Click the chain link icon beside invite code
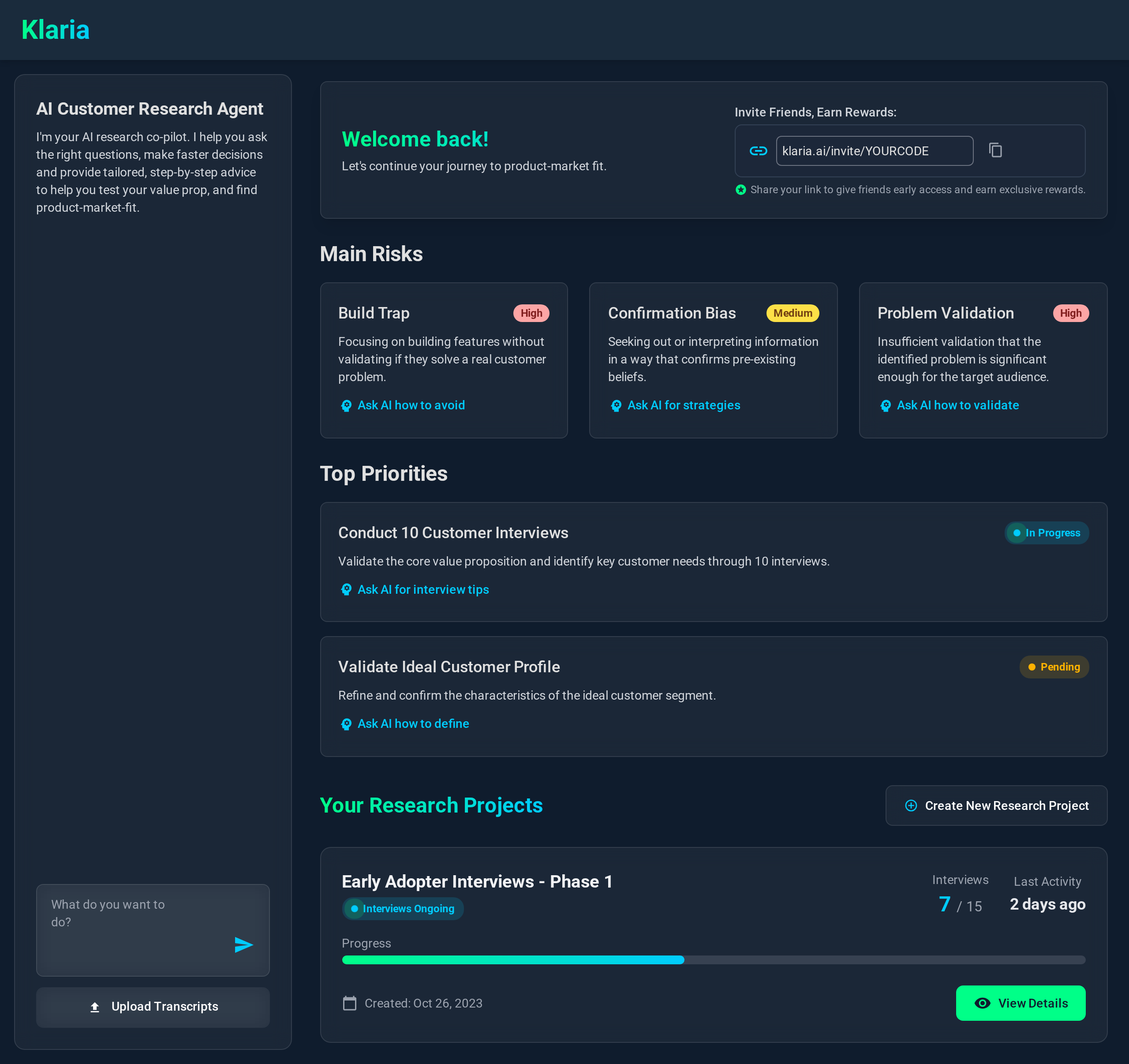Image resolution: width=1129 pixels, height=1064 pixels. point(758,150)
